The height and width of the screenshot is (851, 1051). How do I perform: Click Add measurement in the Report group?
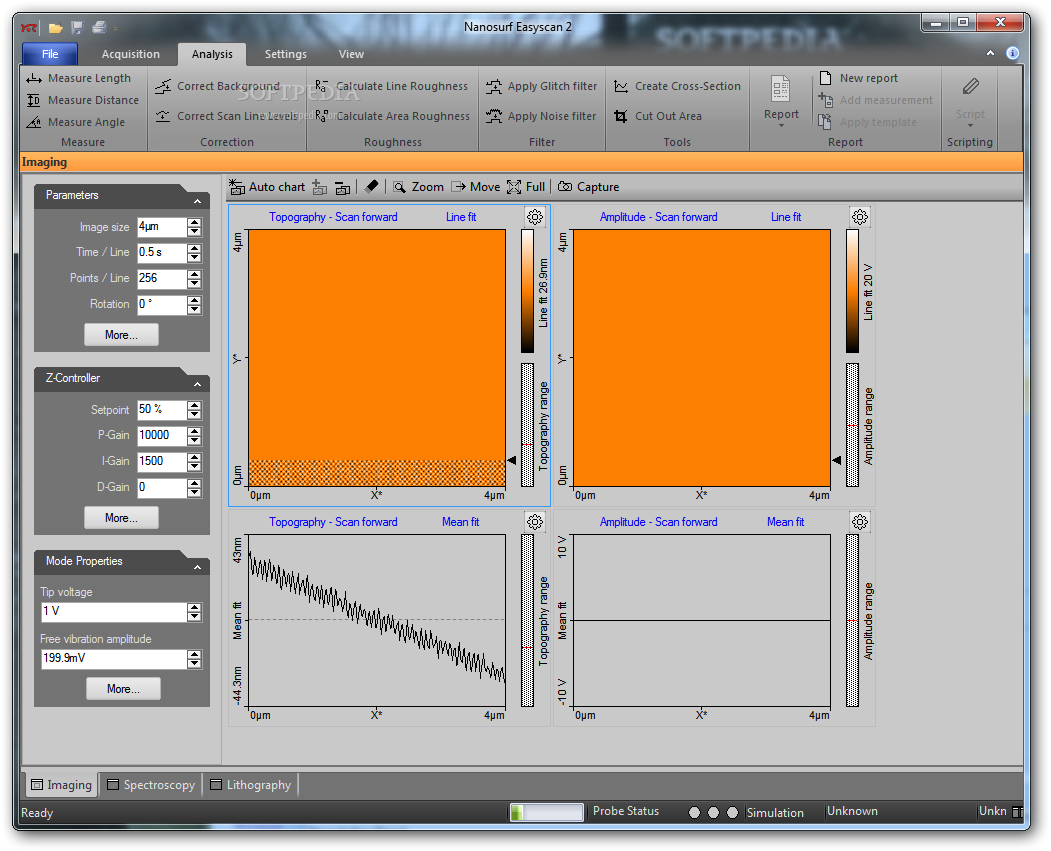(875, 101)
